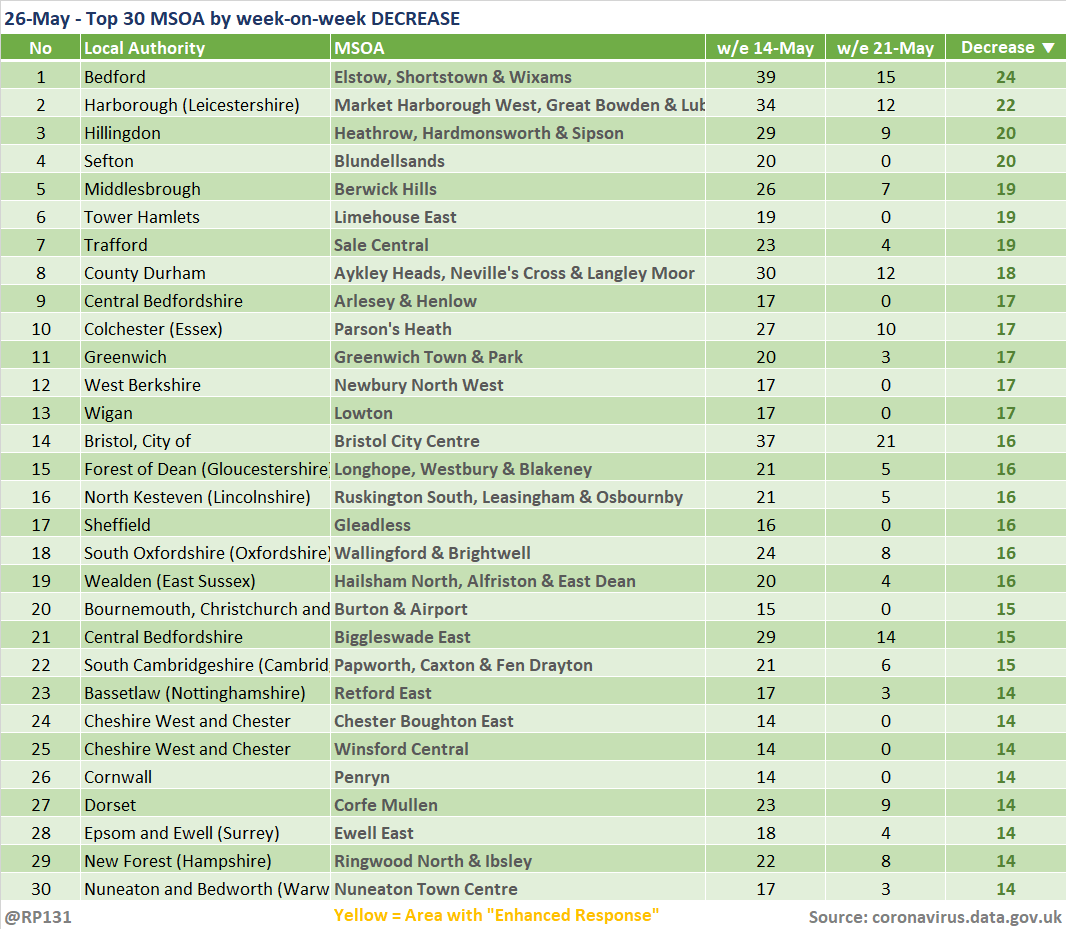Select 'Forest of Dean (Gloucestershire)' cell
This screenshot has height=929, width=1066.
[x=205, y=469]
